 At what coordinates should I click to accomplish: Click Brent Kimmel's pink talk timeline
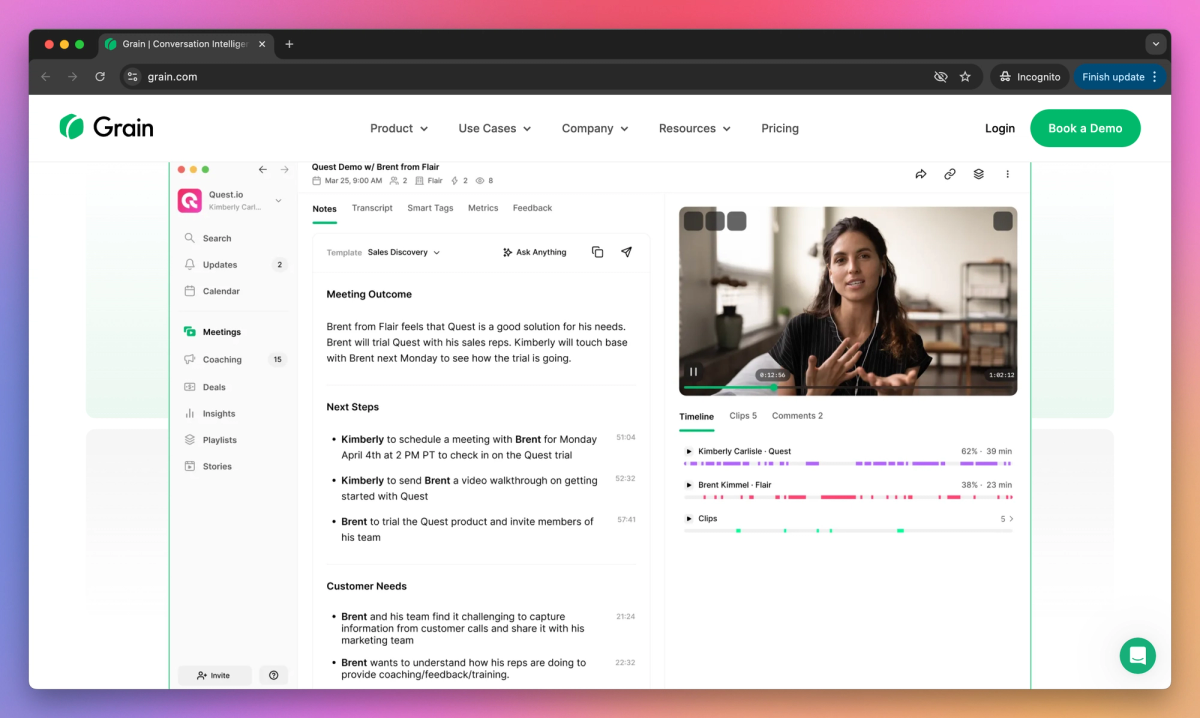848,497
